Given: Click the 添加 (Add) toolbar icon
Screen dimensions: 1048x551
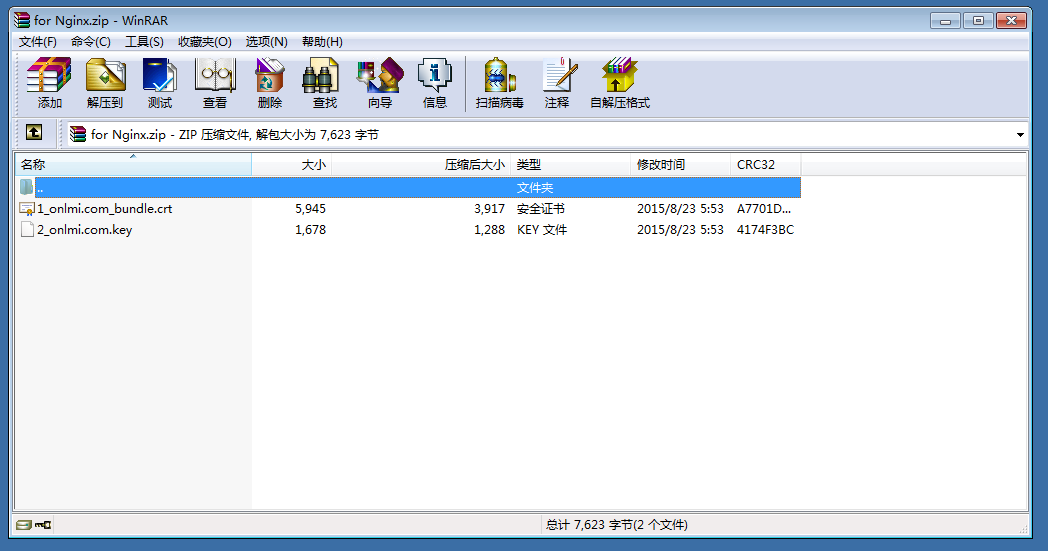Looking at the screenshot, I should [49, 82].
